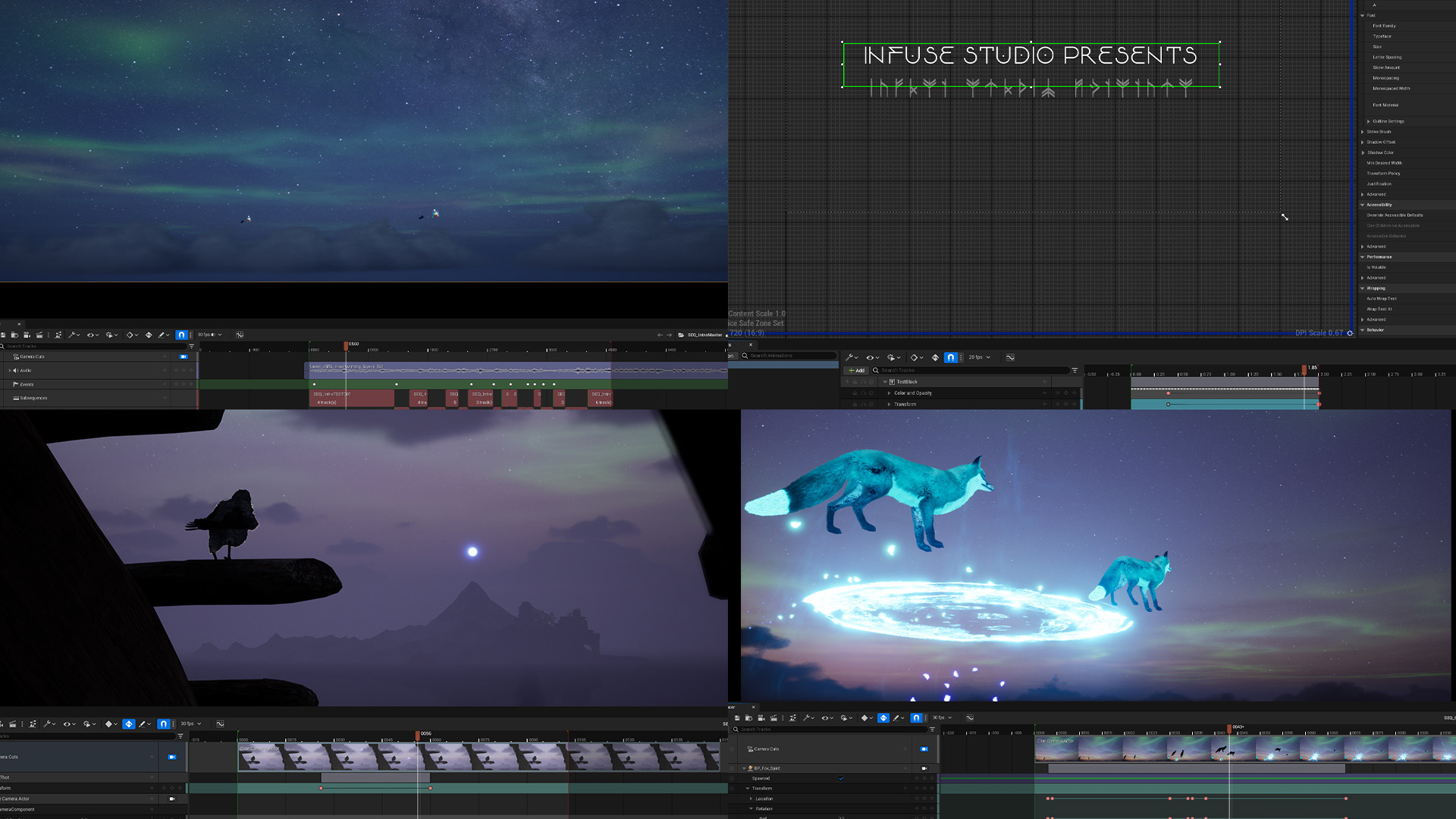Click camera icon on BP_Fox_Spirit track

click(x=924, y=768)
